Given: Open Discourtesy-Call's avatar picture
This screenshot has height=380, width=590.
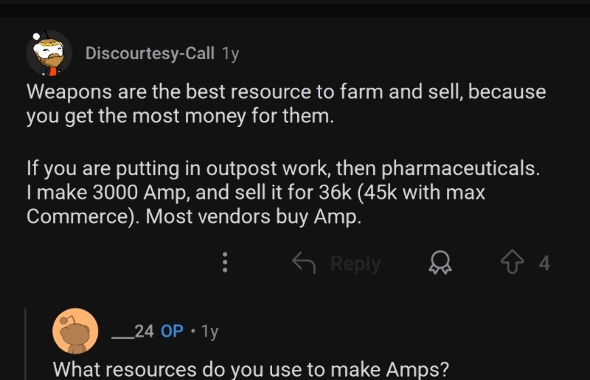Looking at the screenshot, I should [x=49, y=53].
